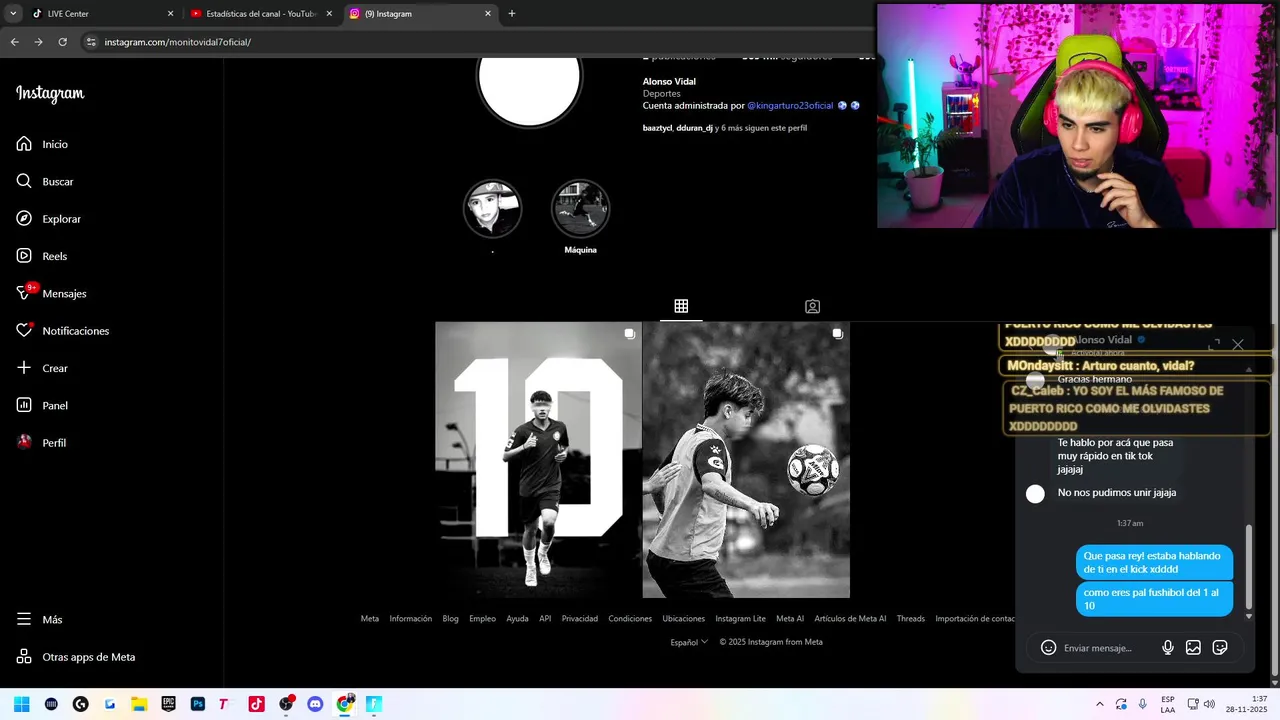Viewport: 1280px width, 720px height.
Task: Click Crear to make a post
Action: click(42, 368)
